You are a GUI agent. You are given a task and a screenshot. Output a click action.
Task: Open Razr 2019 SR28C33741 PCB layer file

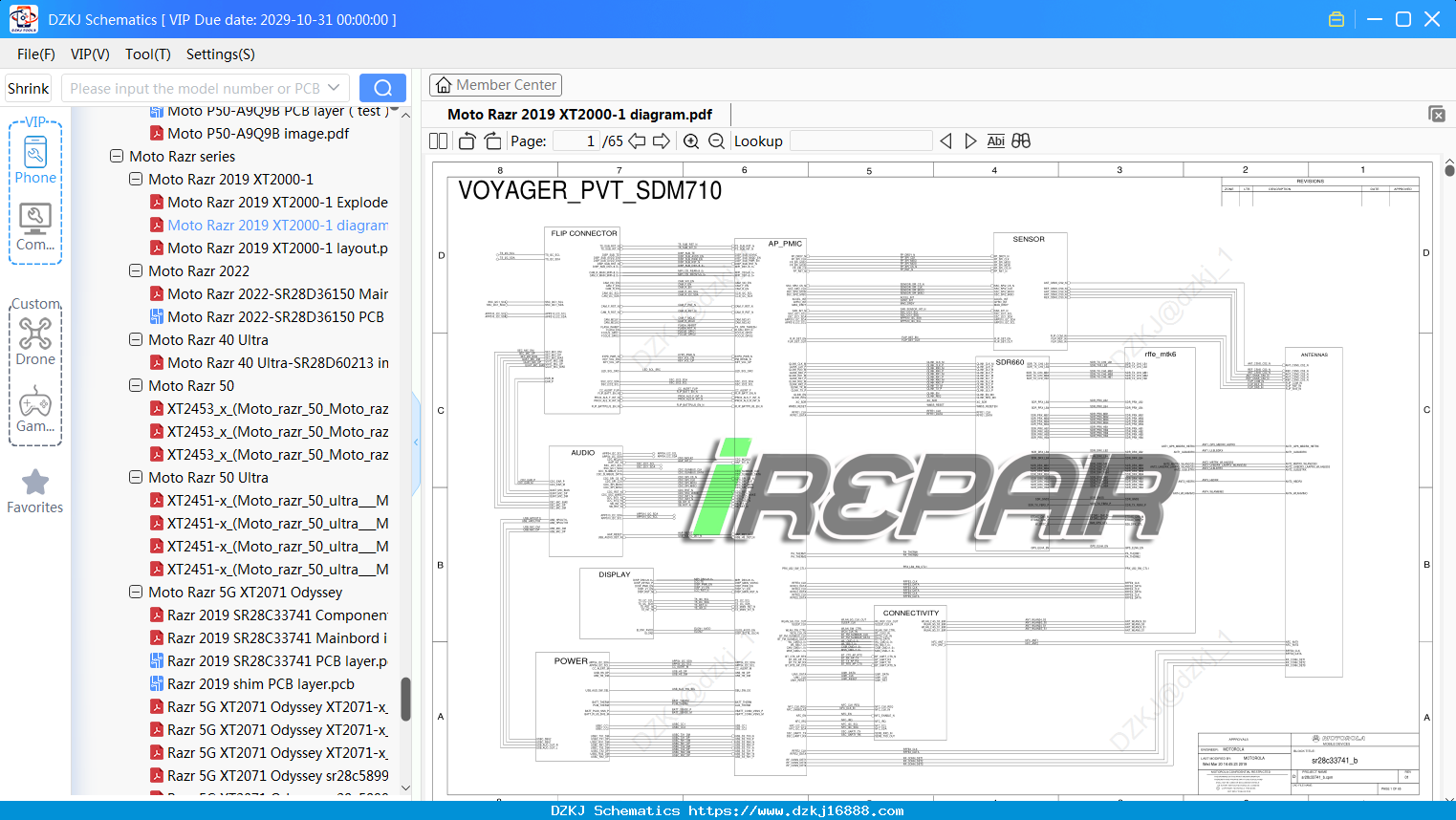click(x=269, y=660)
